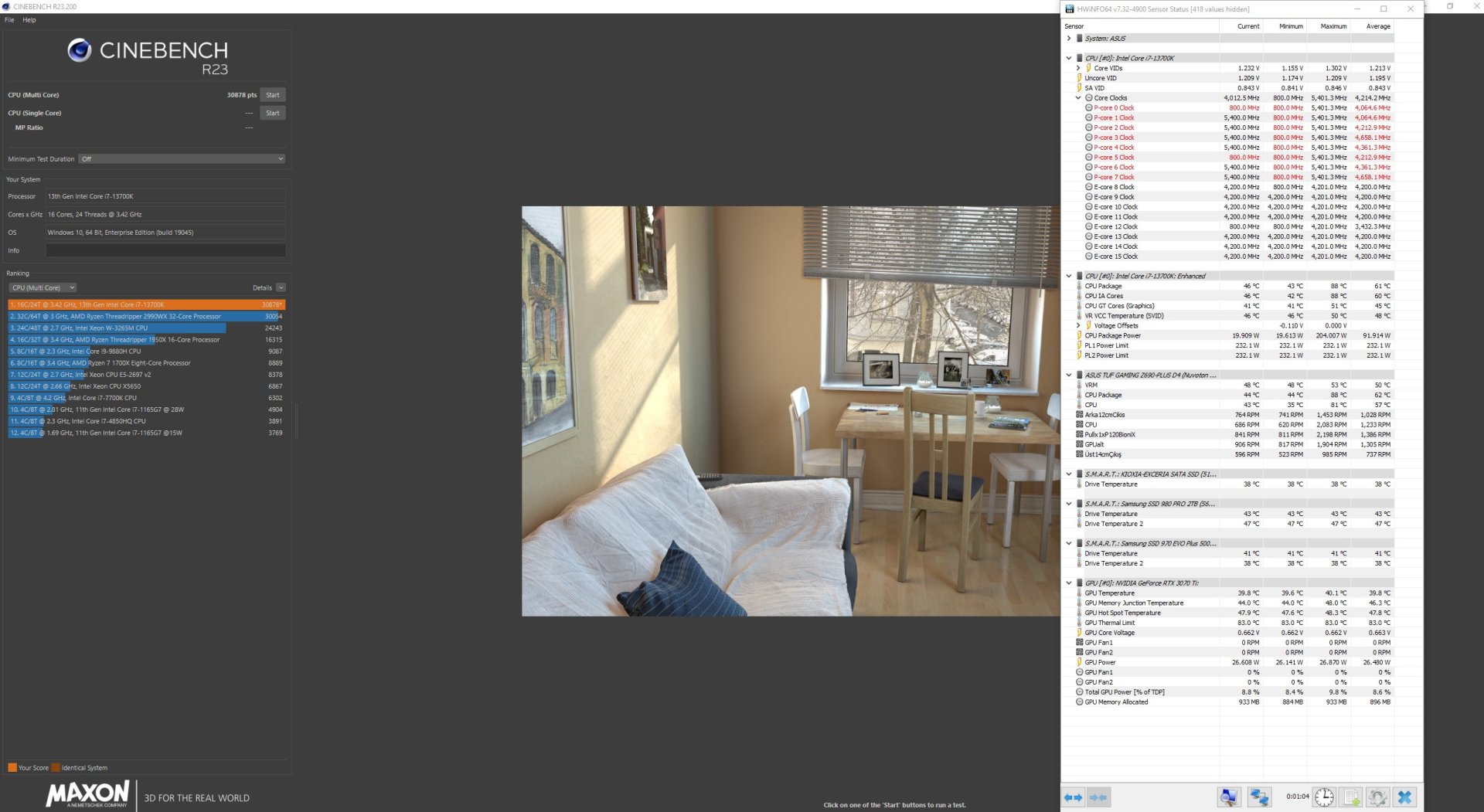
Task: Collapse the NVIDIA GeForce RTX 3070 Ti group
Action: [x=1069, y=583]
